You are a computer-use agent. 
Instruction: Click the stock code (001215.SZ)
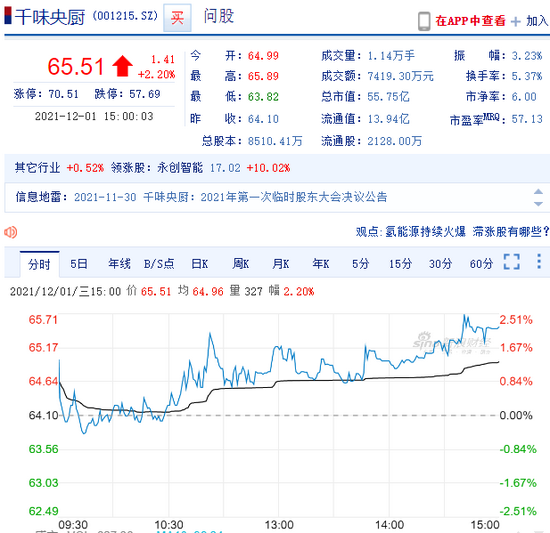click(x=125, y=16)
